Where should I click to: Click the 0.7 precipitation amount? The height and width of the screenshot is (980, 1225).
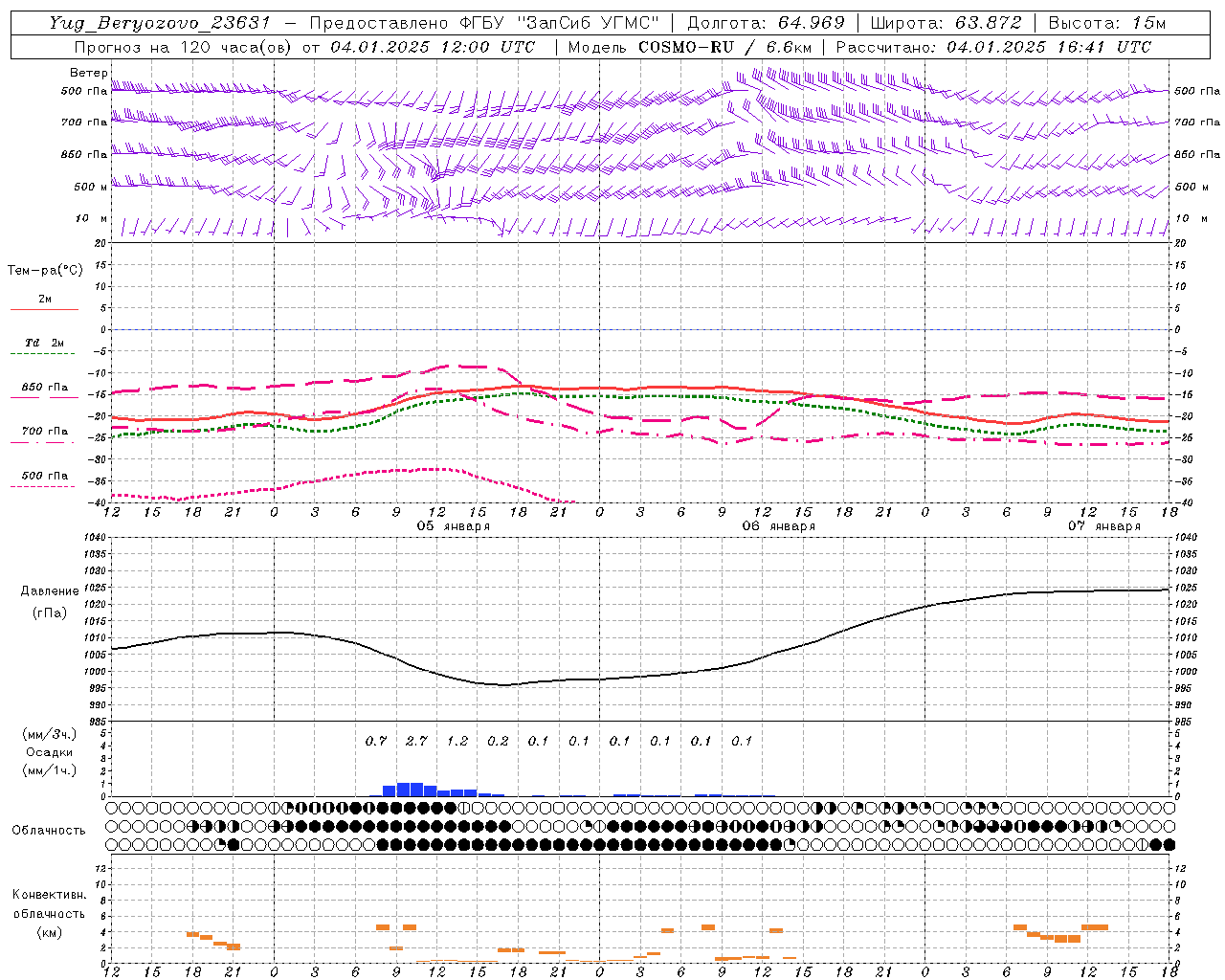[x=376, y=741]
